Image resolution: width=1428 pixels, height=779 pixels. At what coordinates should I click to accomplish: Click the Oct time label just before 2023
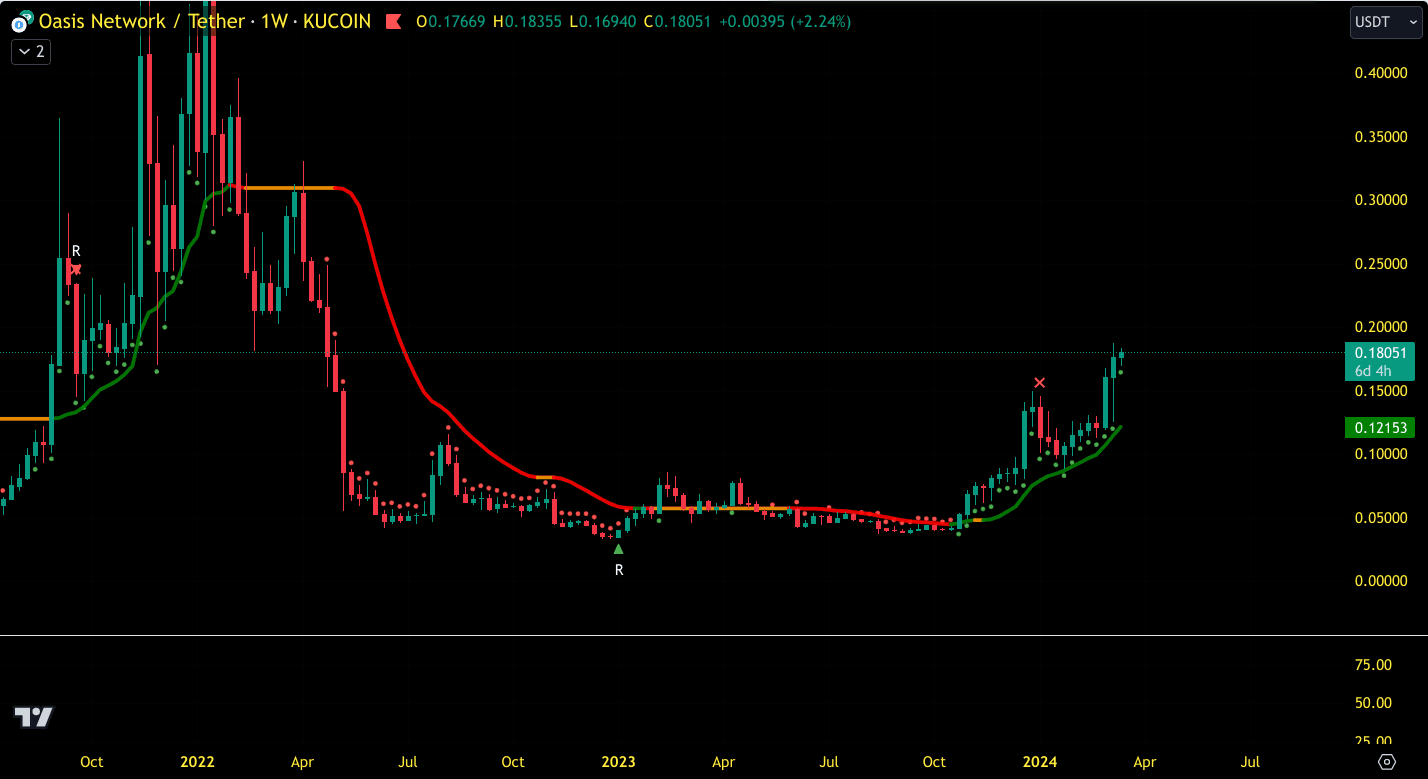click(x=513, y=762)
